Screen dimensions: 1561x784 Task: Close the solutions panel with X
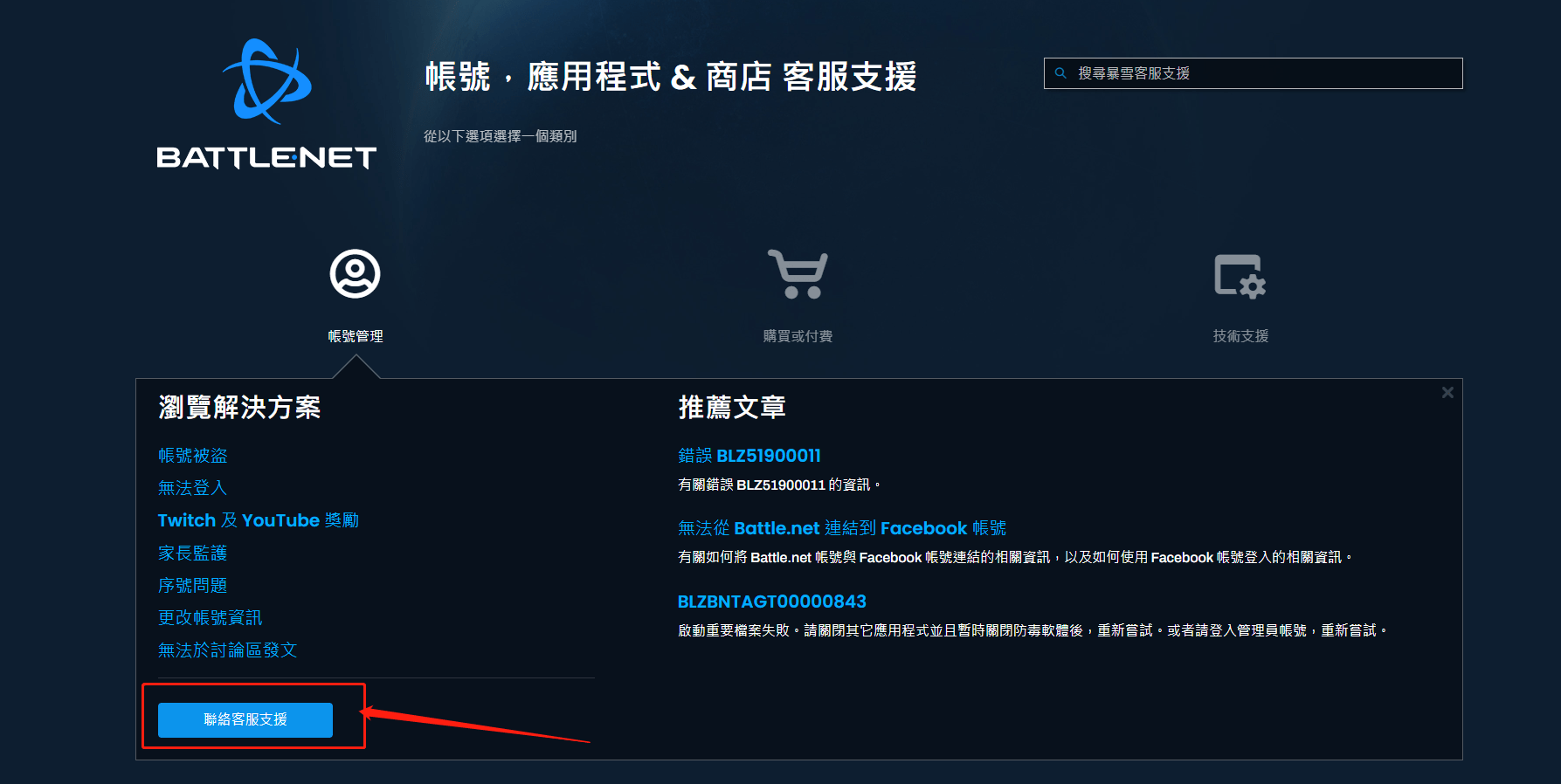(x=1447, y=393)
